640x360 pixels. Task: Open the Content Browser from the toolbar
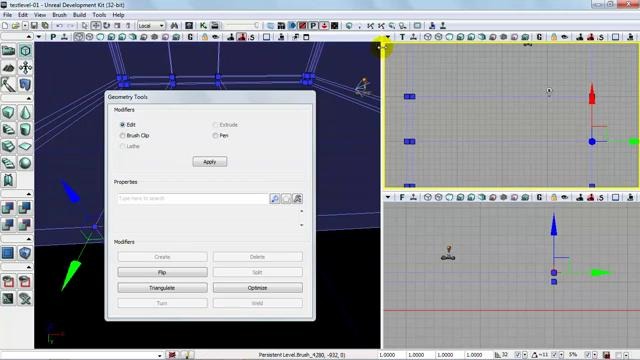pos(189,25)
